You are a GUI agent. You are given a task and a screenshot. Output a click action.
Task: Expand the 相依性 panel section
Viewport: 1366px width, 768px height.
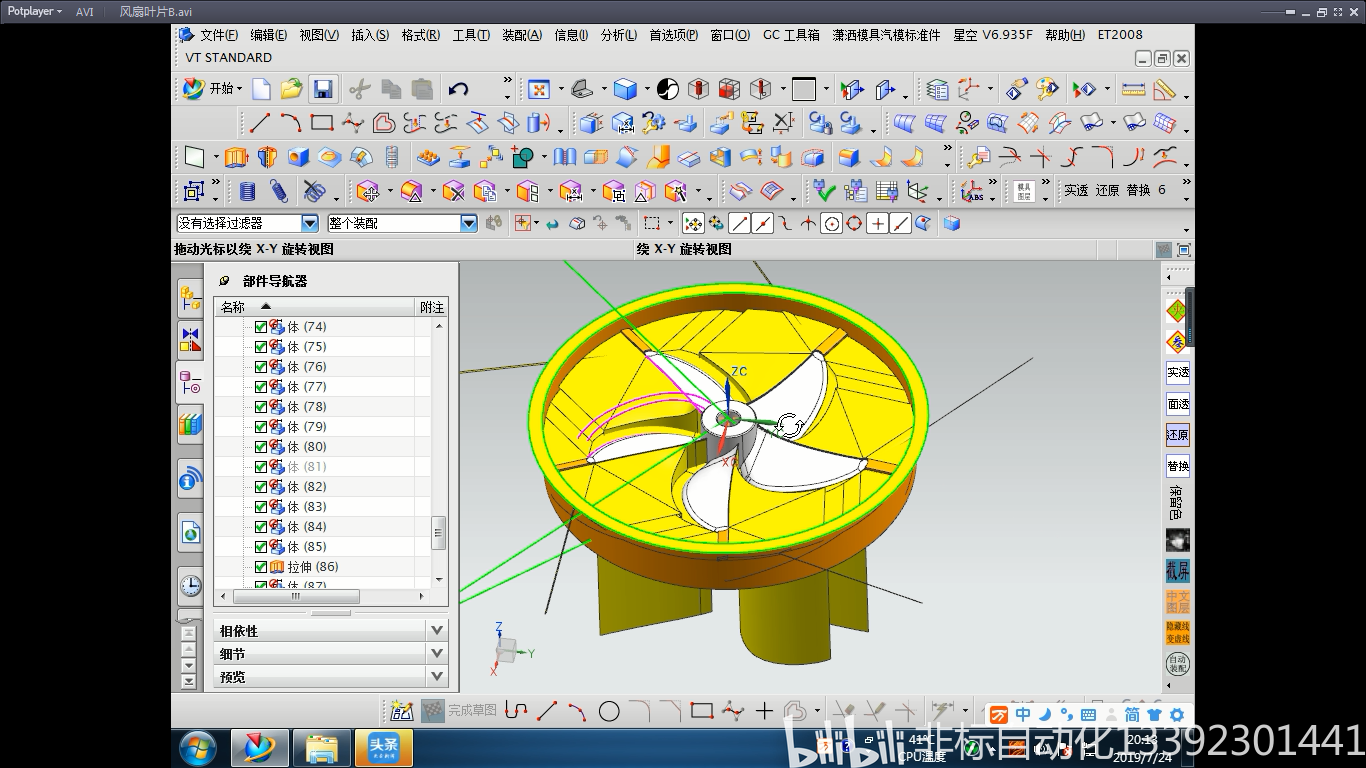click(x=435, y=631)
